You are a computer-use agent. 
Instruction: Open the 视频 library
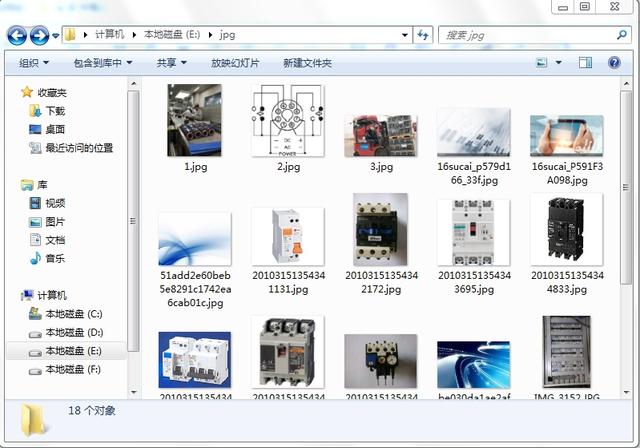pos(55,203)
